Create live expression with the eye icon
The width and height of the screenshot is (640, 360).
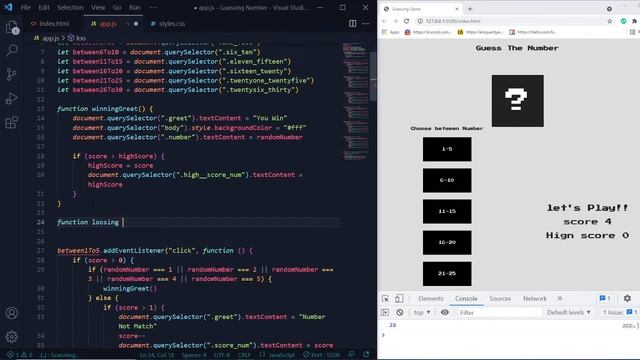click(445, 312)
